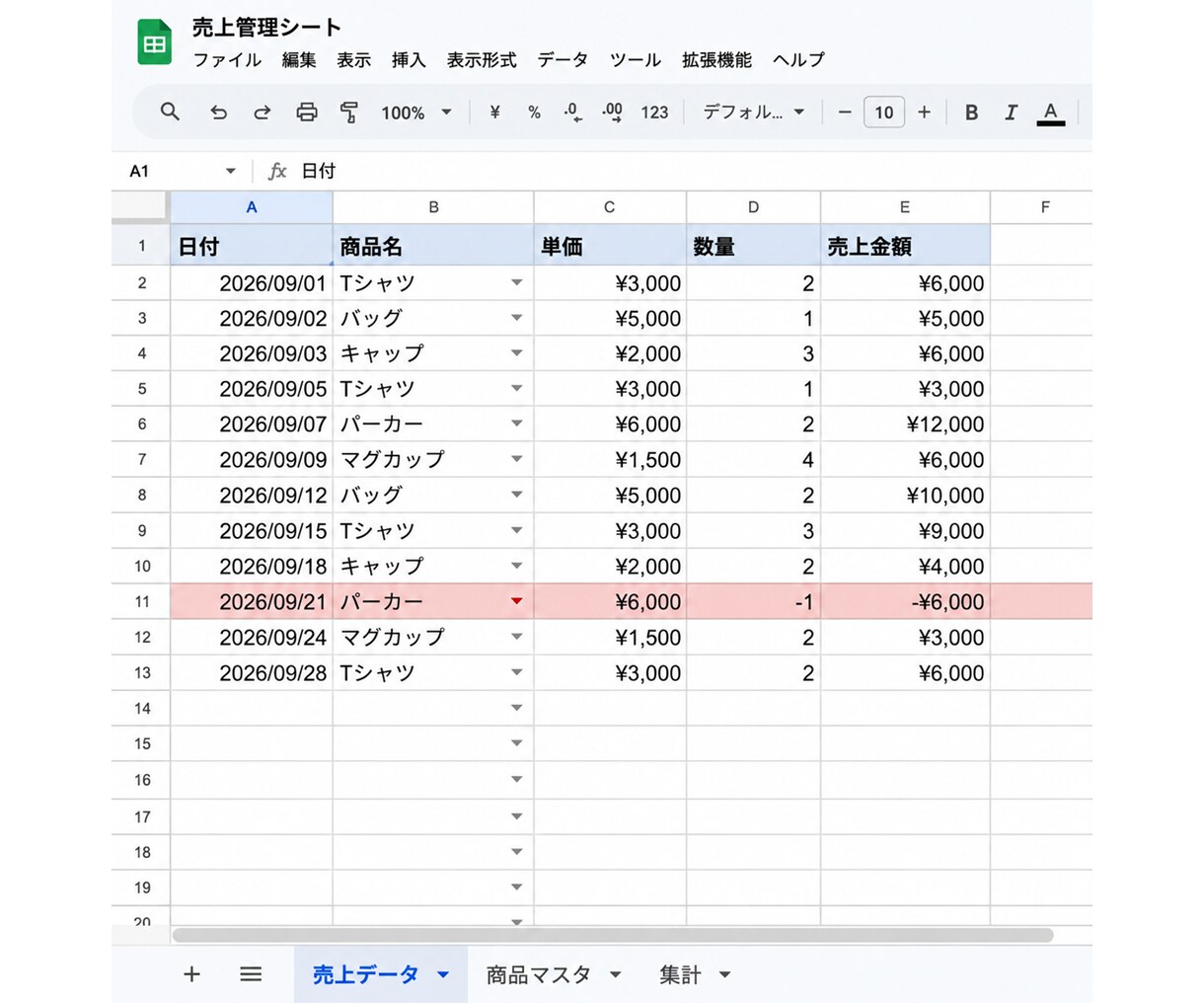Viewport: 1204px width, 1003px height.
Task: Toggle italic formatting
Action: [x=1011, y=113]
